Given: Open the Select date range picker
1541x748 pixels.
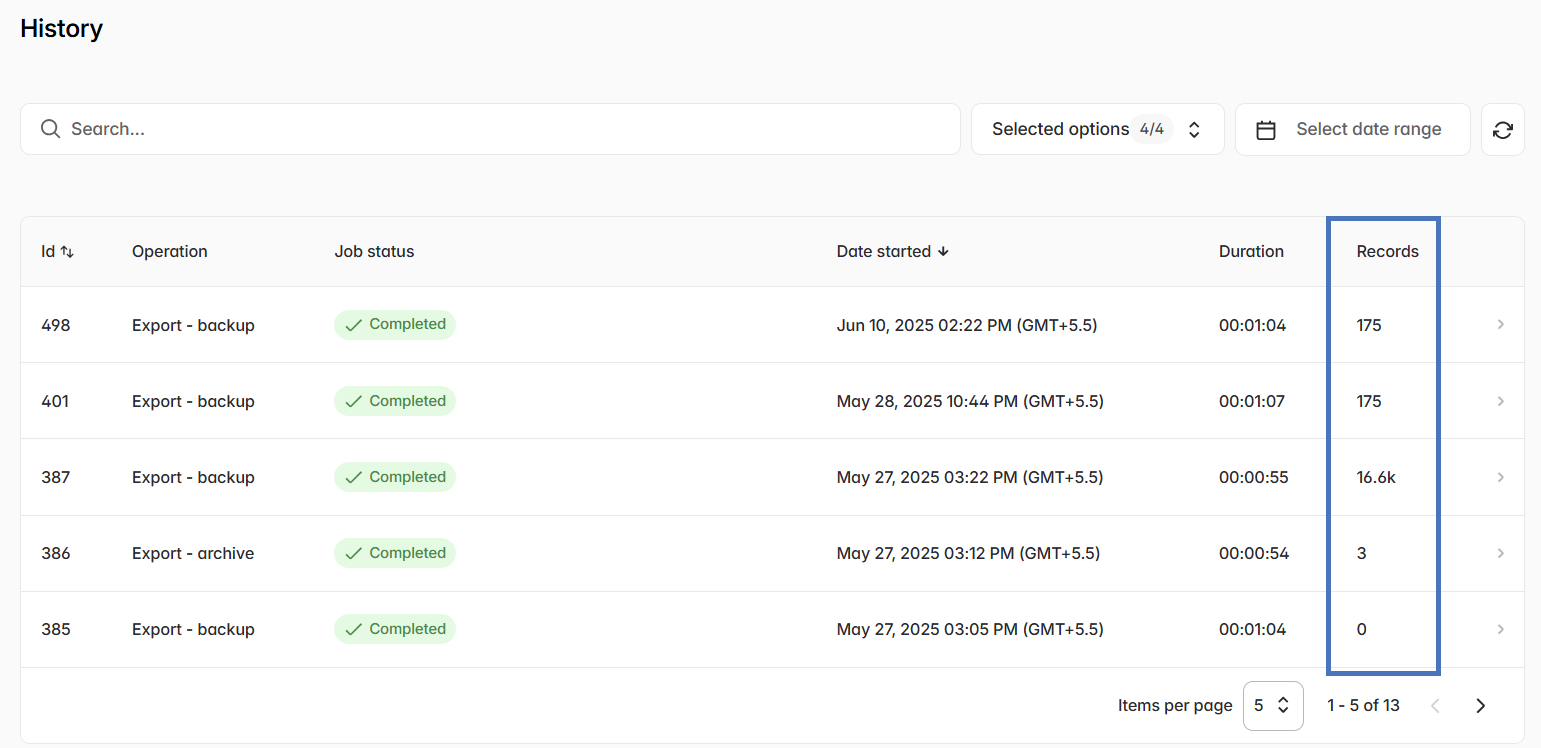Looking at the screenshot, I should click(x=1367, y=130).
